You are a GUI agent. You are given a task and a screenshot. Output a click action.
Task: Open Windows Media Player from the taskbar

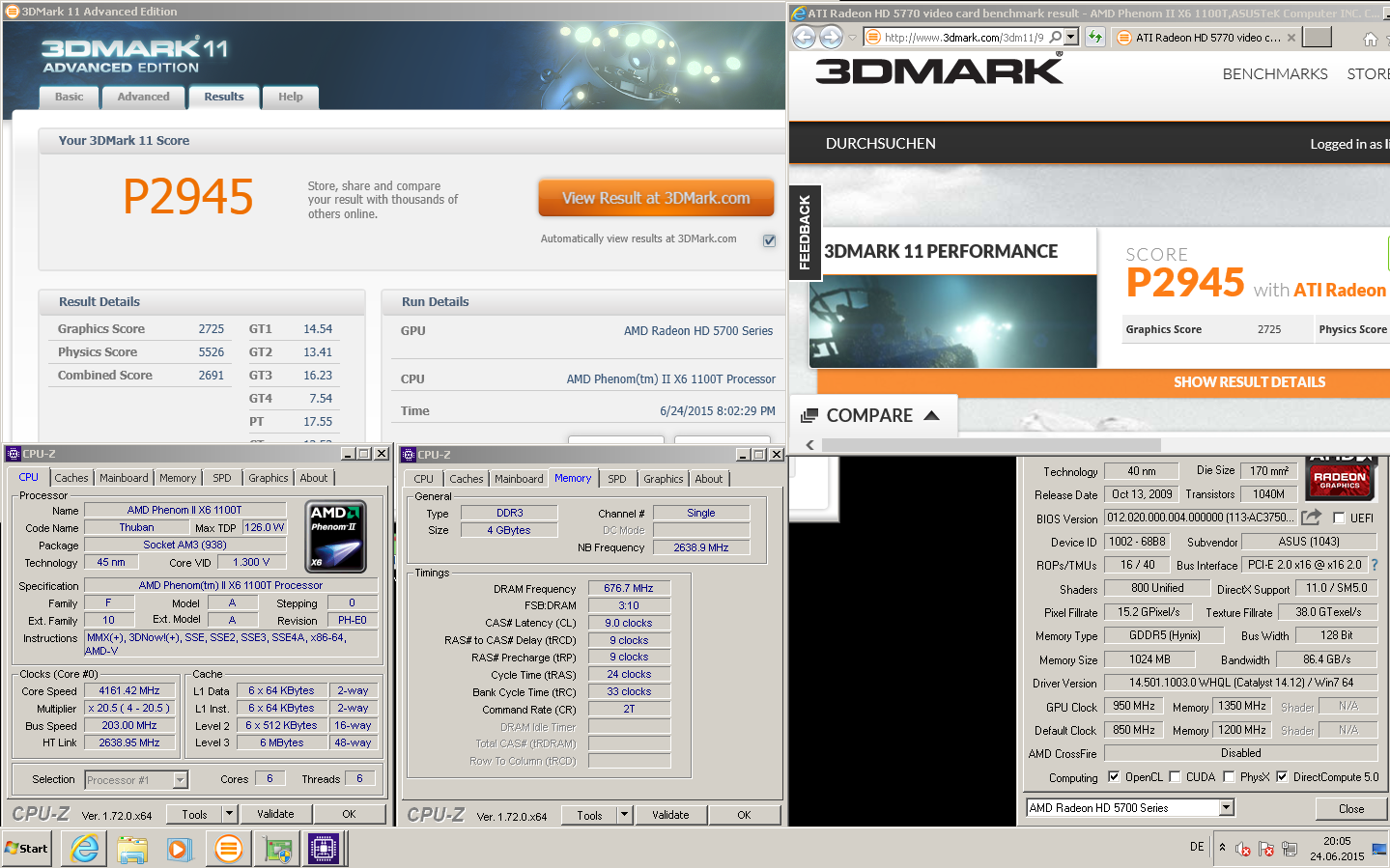tap(180, 849)
